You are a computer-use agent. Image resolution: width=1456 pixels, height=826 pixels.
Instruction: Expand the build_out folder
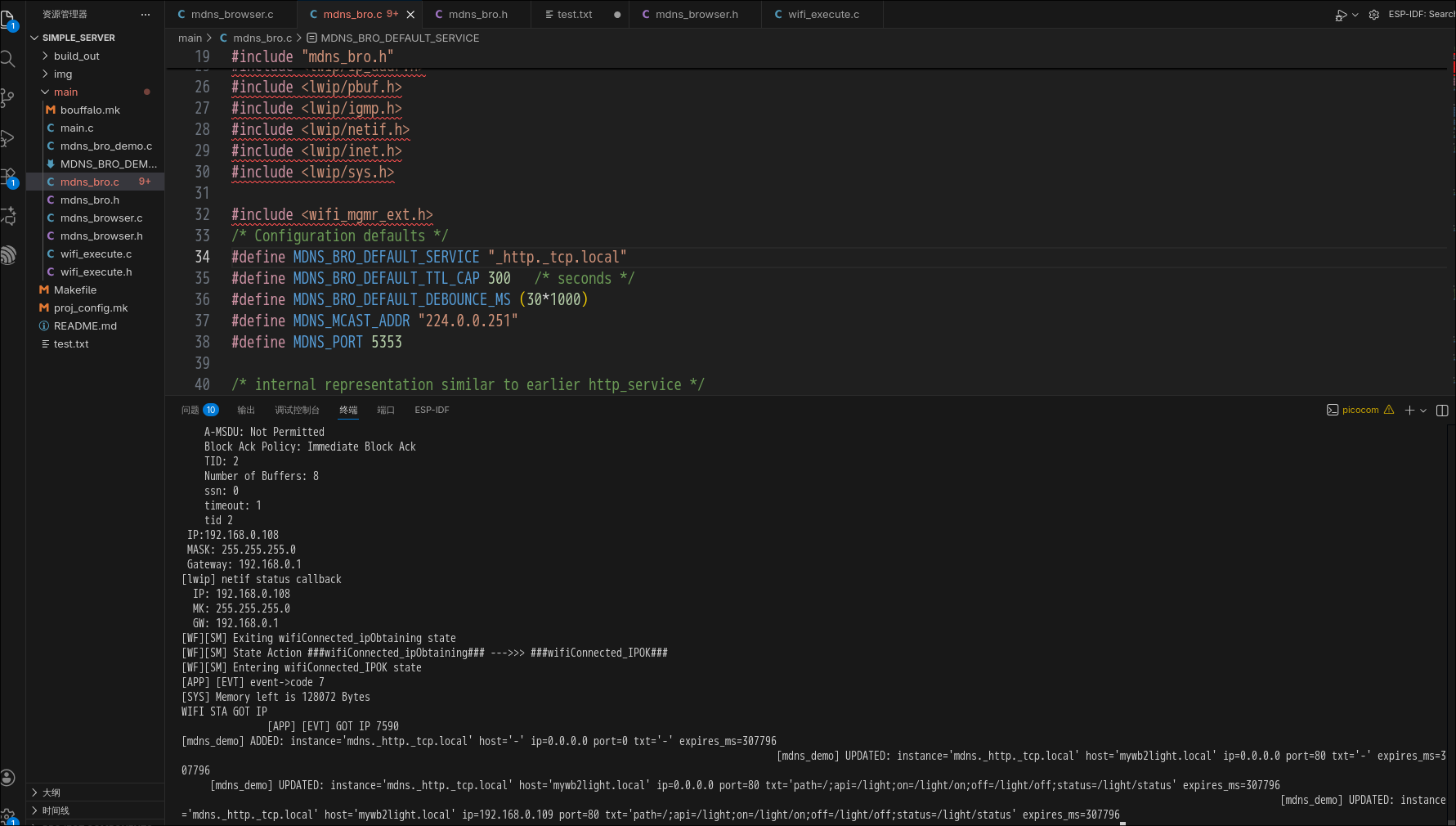[76, 56]
